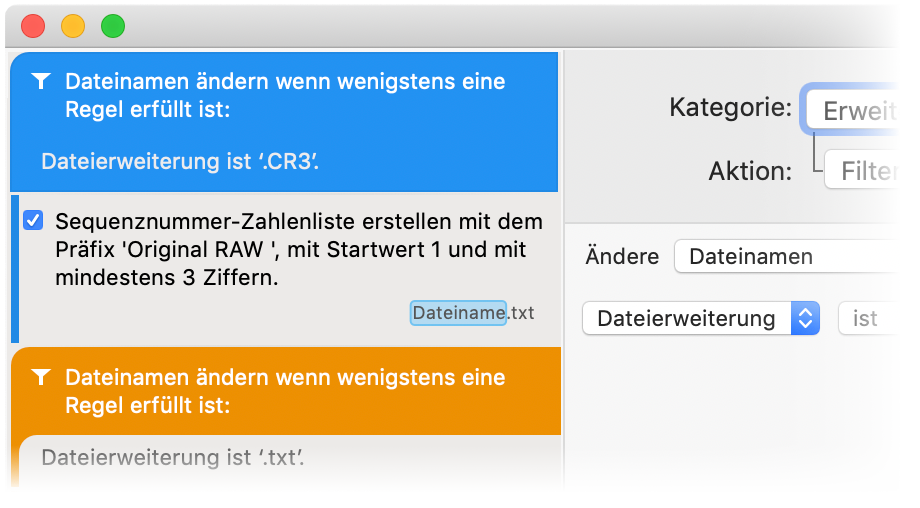The width and height of the screenshot is (920, 508).
Task: Open the 'ist' condition dropdown
Action: [x=880, y=318]
